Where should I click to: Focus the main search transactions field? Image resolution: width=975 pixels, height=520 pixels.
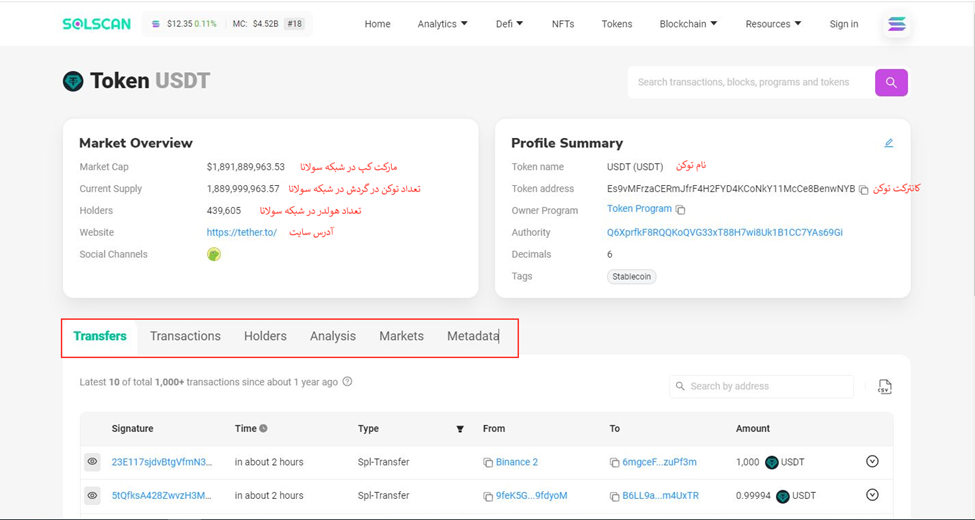tap(751, 82)
